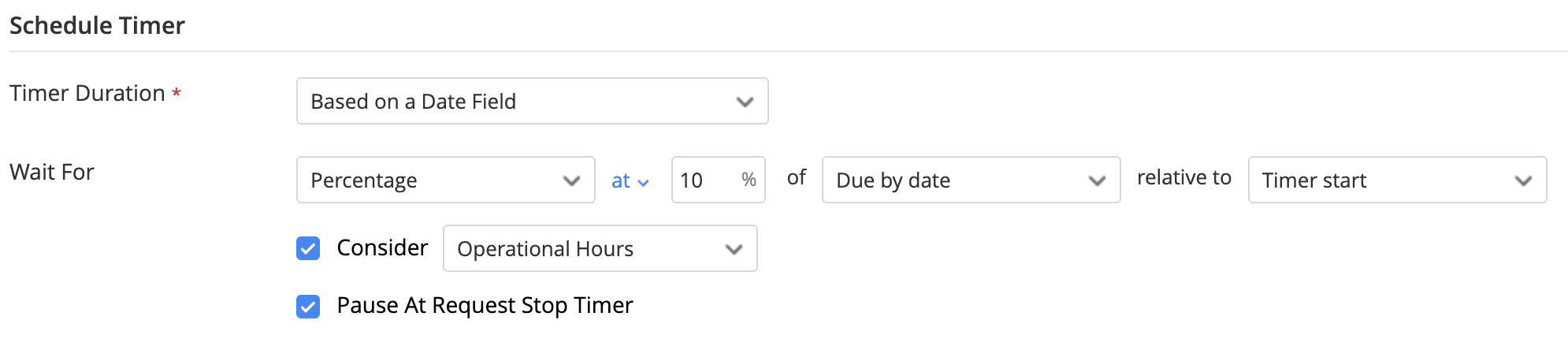The height and width of the screenshot is (361, 1568).
Task: Click the Operational Hours chevron arrow
Action: tap(734, 249)
